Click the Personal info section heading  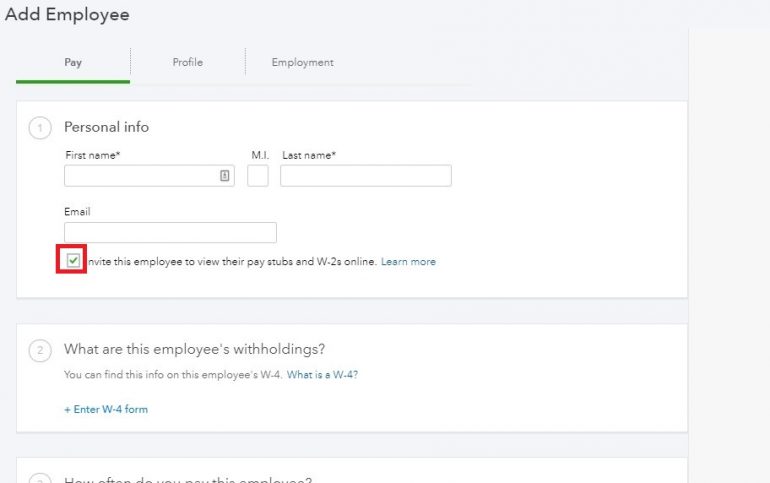[x=106, y=127]
